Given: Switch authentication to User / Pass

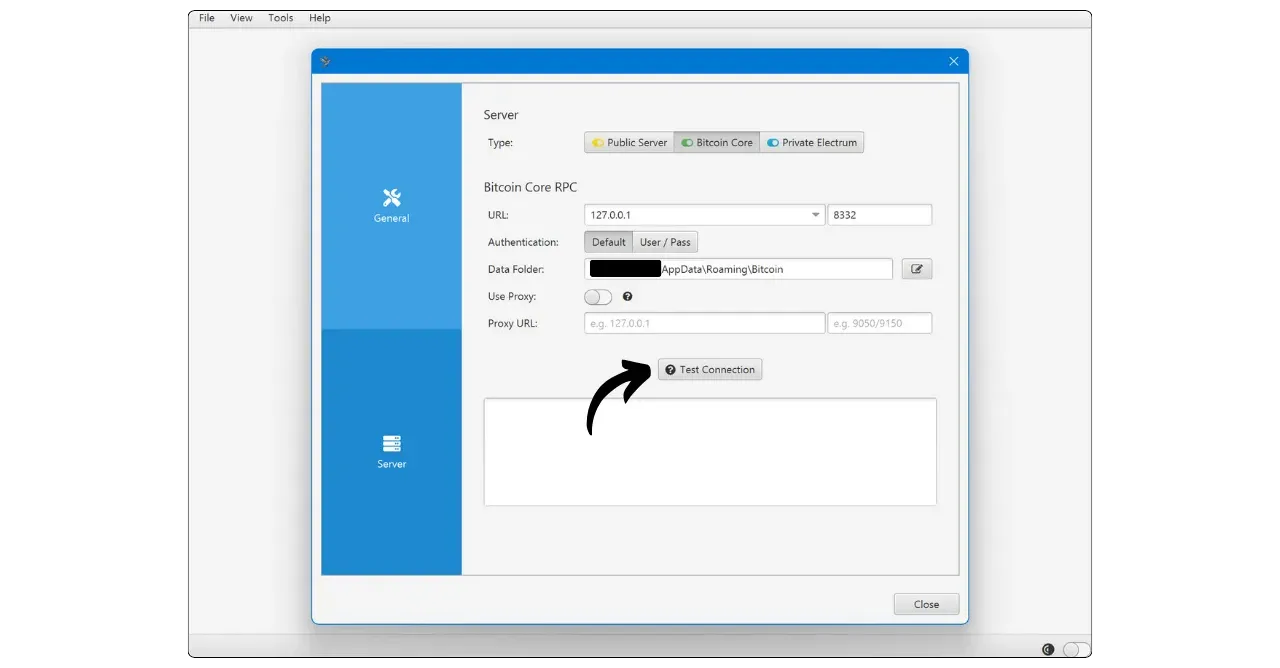Looking at the screenshot, I should point(665,242).
